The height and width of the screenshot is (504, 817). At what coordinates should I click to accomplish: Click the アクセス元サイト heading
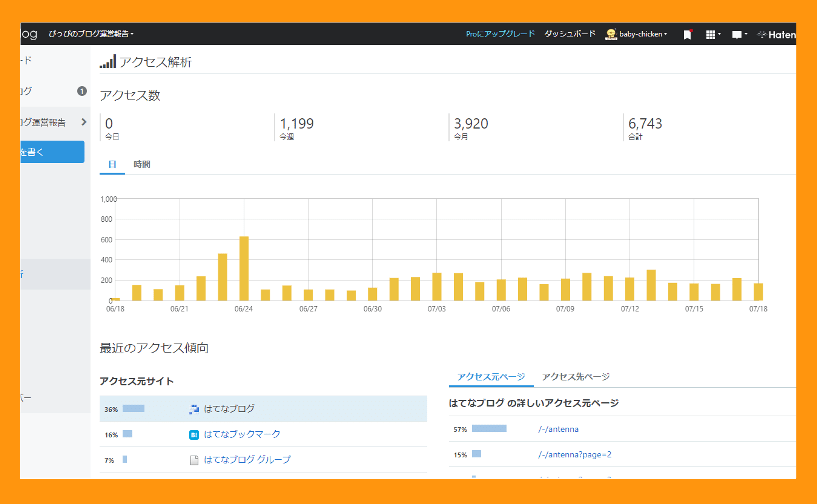click(x=137, y=381)
